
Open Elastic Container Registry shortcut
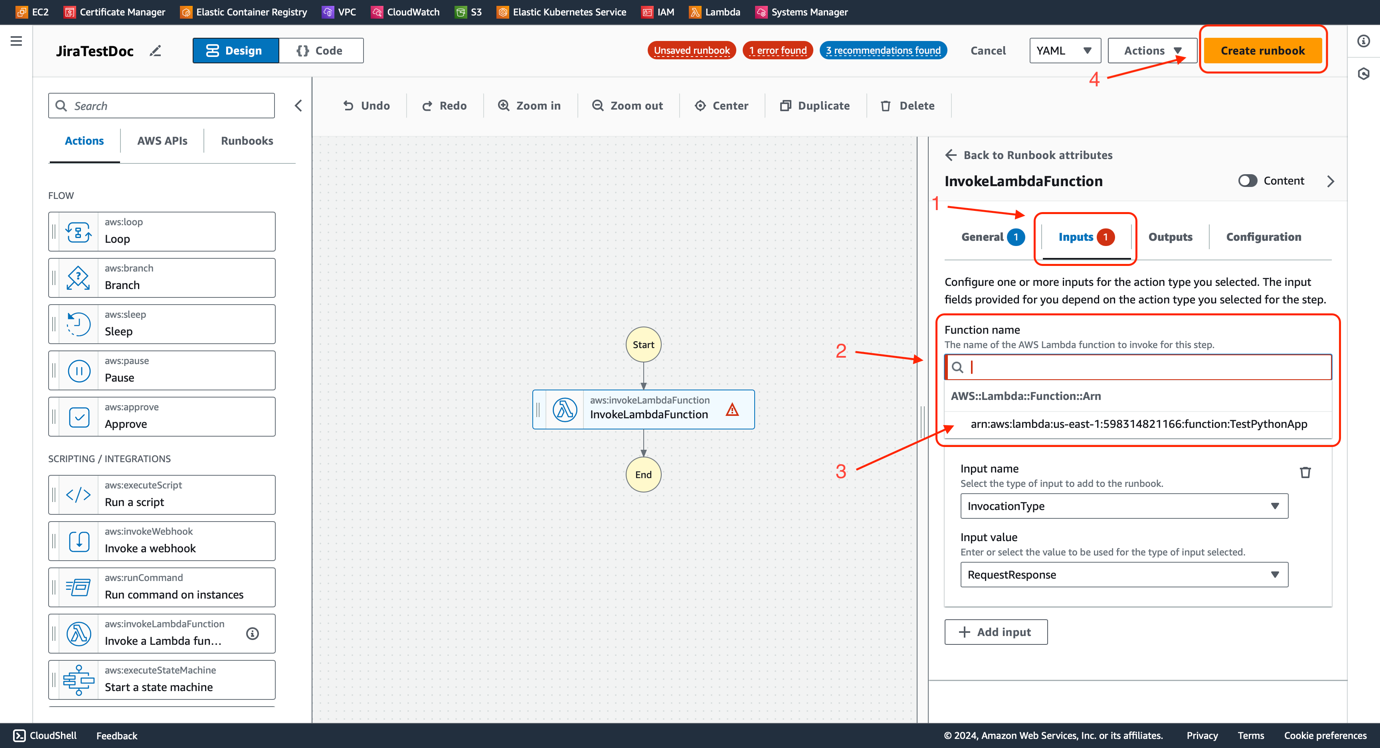243,12
